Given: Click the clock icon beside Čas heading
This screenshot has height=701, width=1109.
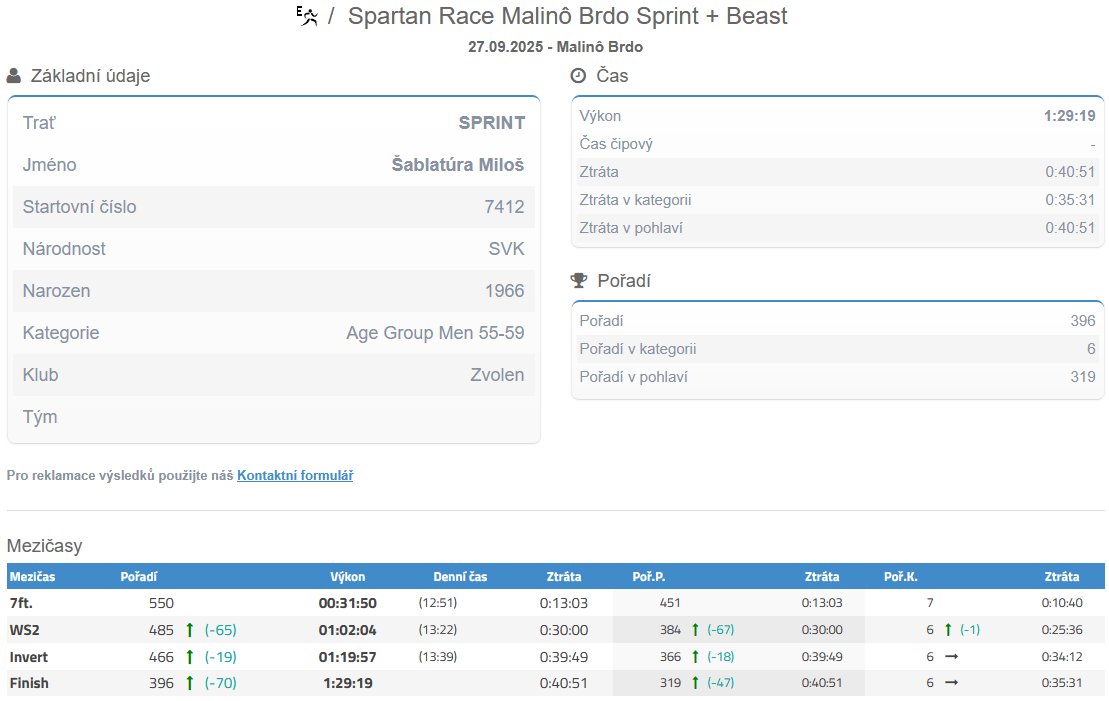Looking at the screenshot, I should pos(578,76).
